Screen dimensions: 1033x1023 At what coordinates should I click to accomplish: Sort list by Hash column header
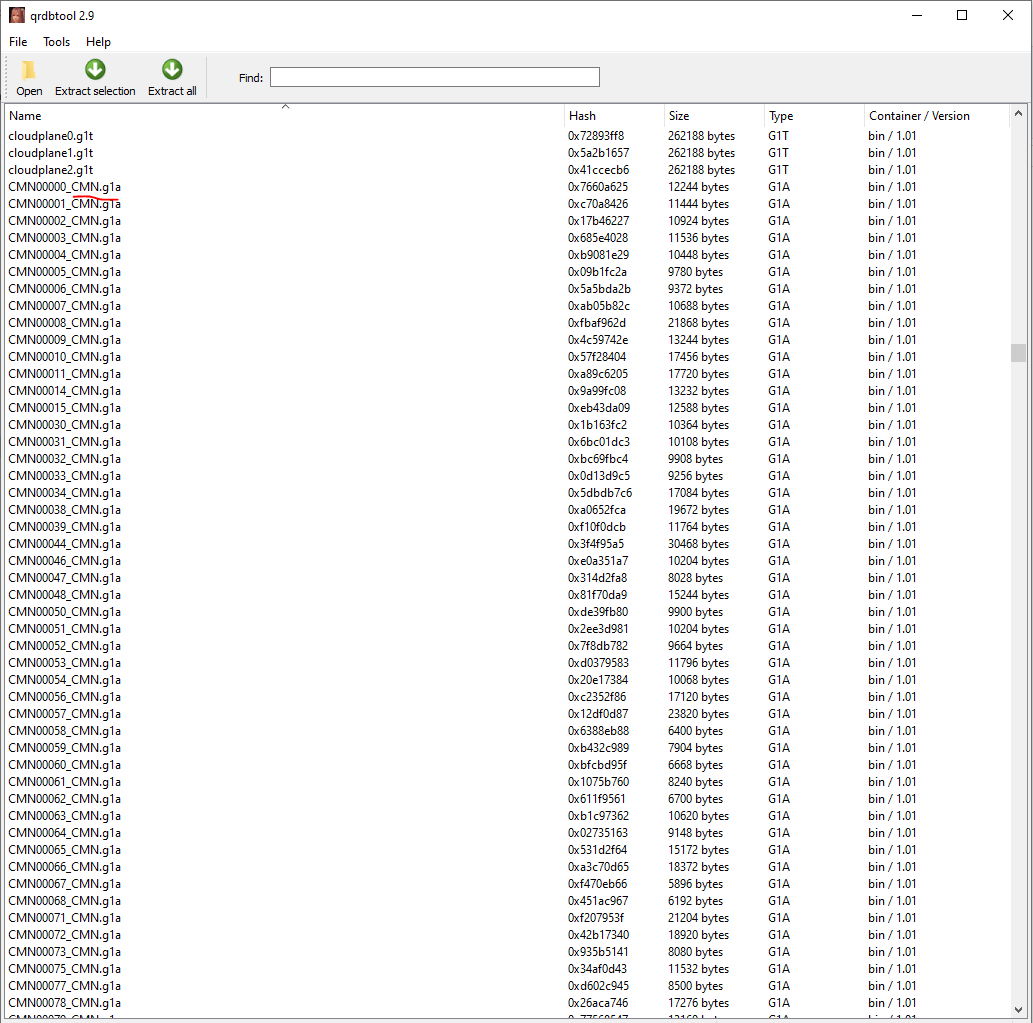pyautogui.click(x=614, y=115)
